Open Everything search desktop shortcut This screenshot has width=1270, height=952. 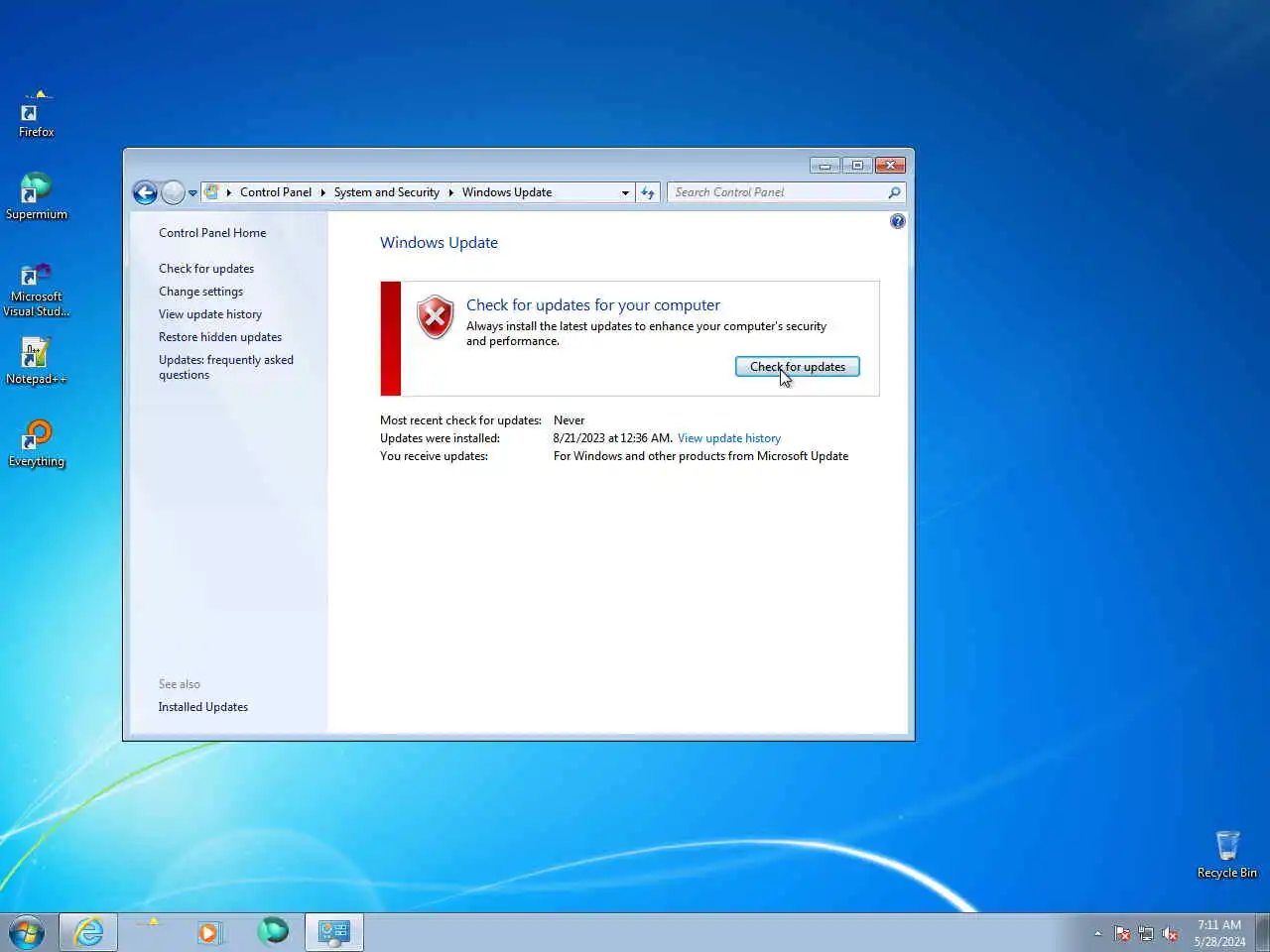pos(36,443)
